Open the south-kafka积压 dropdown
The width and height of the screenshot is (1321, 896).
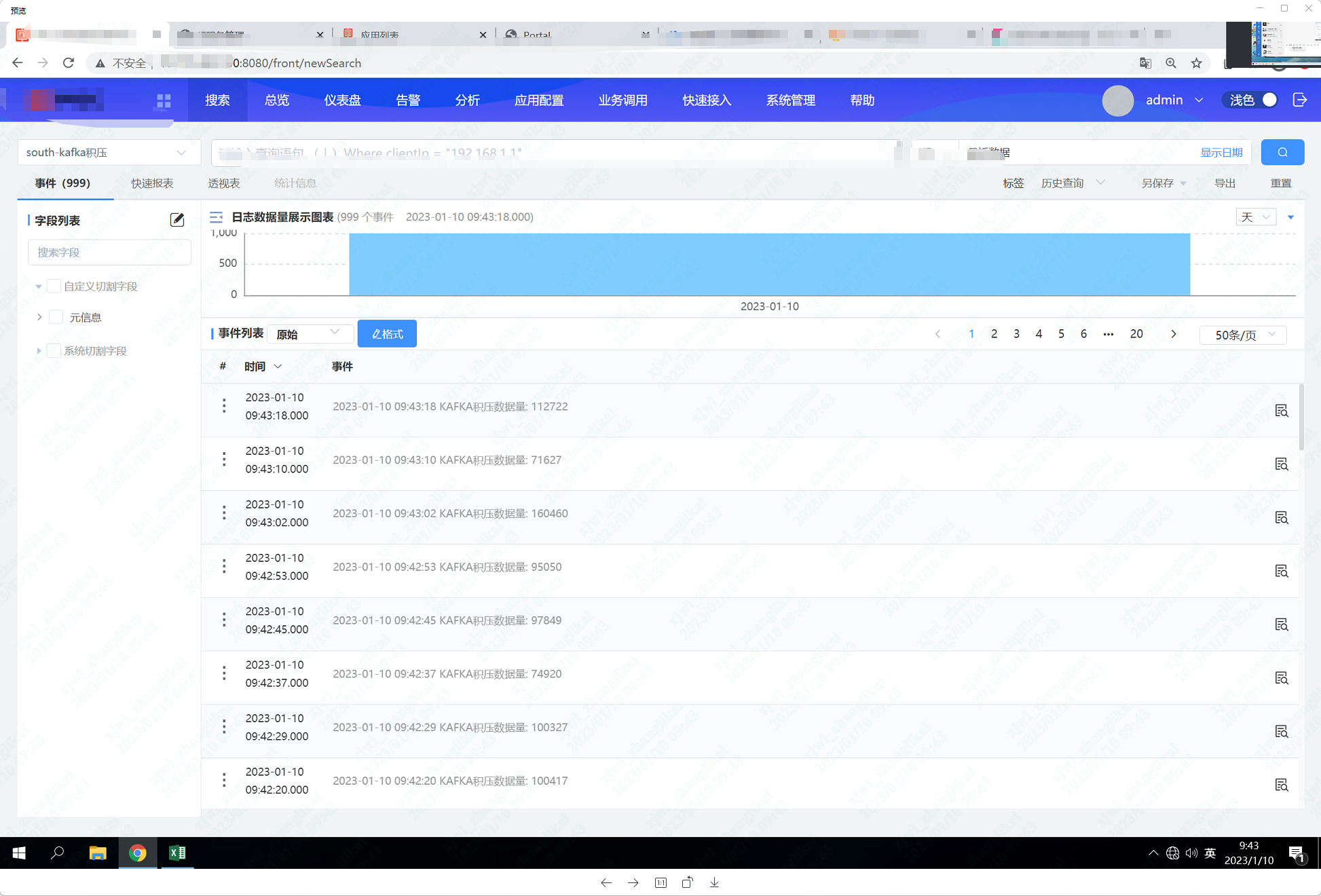coord(109,153)
